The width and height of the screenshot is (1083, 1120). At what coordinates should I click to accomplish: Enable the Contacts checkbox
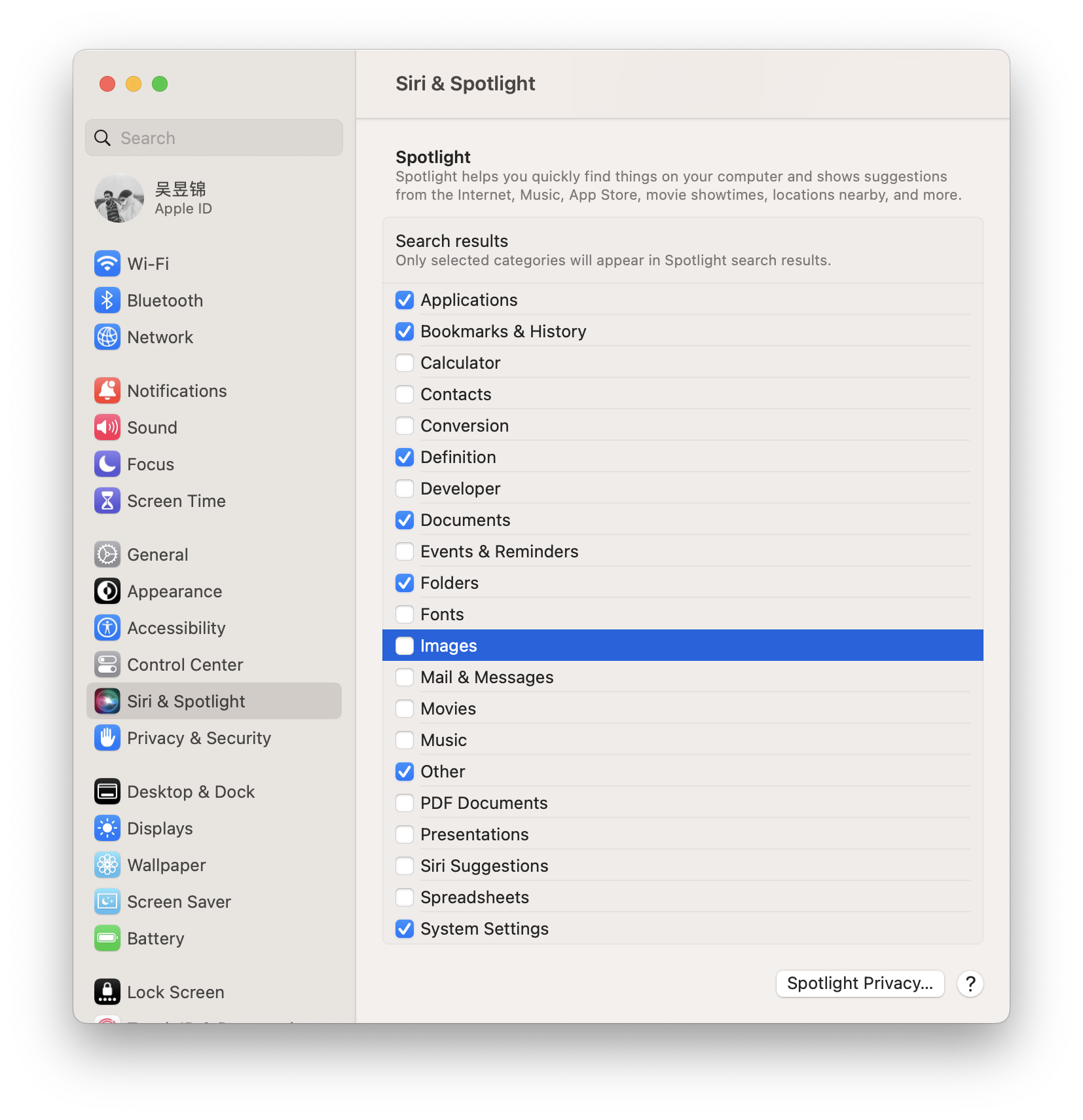point(405,394)
